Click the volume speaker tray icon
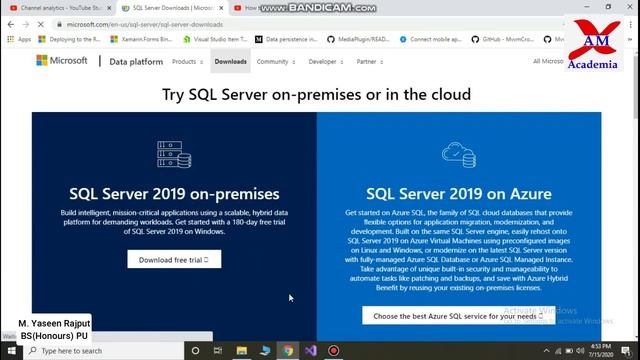The image size is (640, 360). 580,351
